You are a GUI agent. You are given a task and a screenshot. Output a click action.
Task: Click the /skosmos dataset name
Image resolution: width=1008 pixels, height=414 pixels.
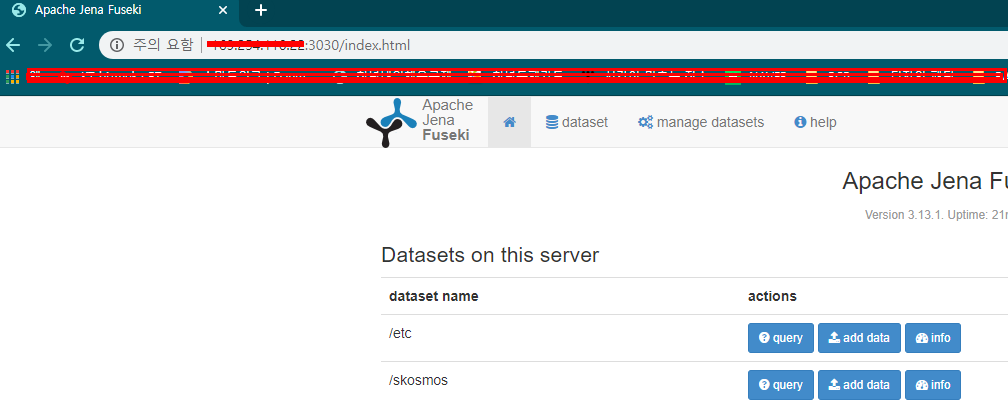(x=418, y=380)
